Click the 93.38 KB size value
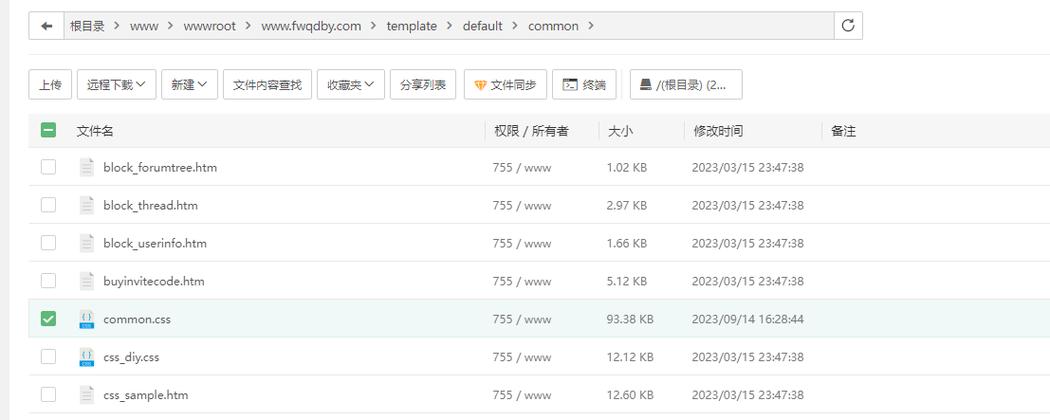The image size is (1050, 420). 629,319
